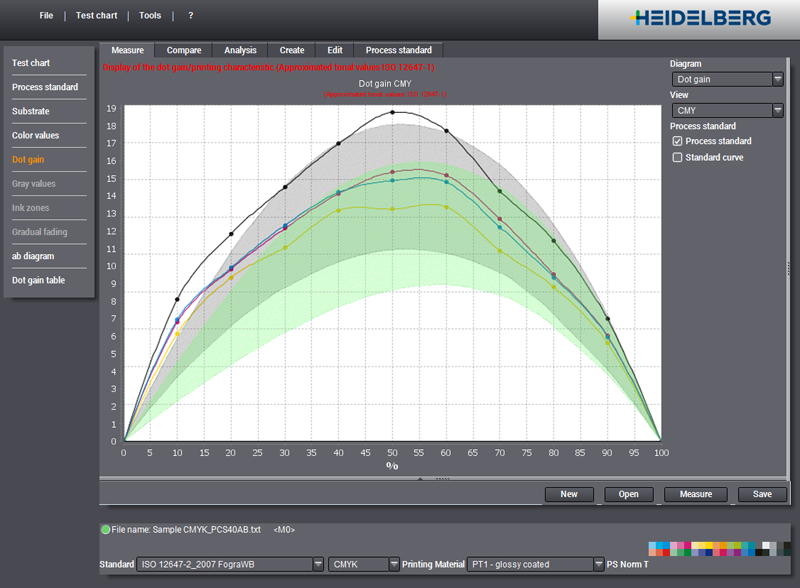Uncheck the Process standard checkbox
The height and width of the screenshot is (588, 800).
(677, 141)
